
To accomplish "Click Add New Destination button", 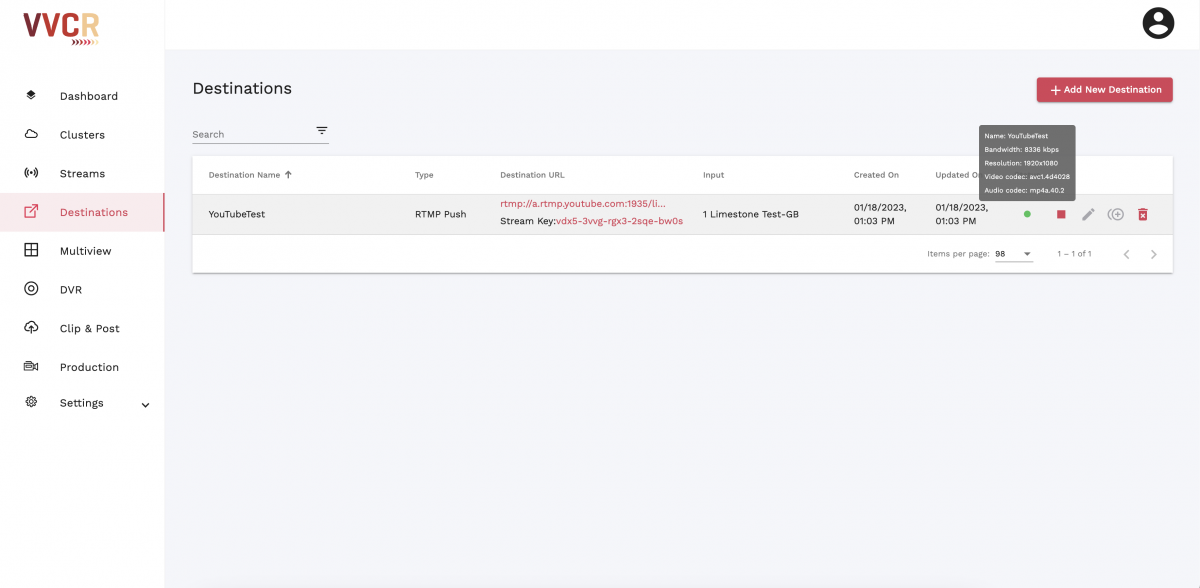I will click(1104, 89).
